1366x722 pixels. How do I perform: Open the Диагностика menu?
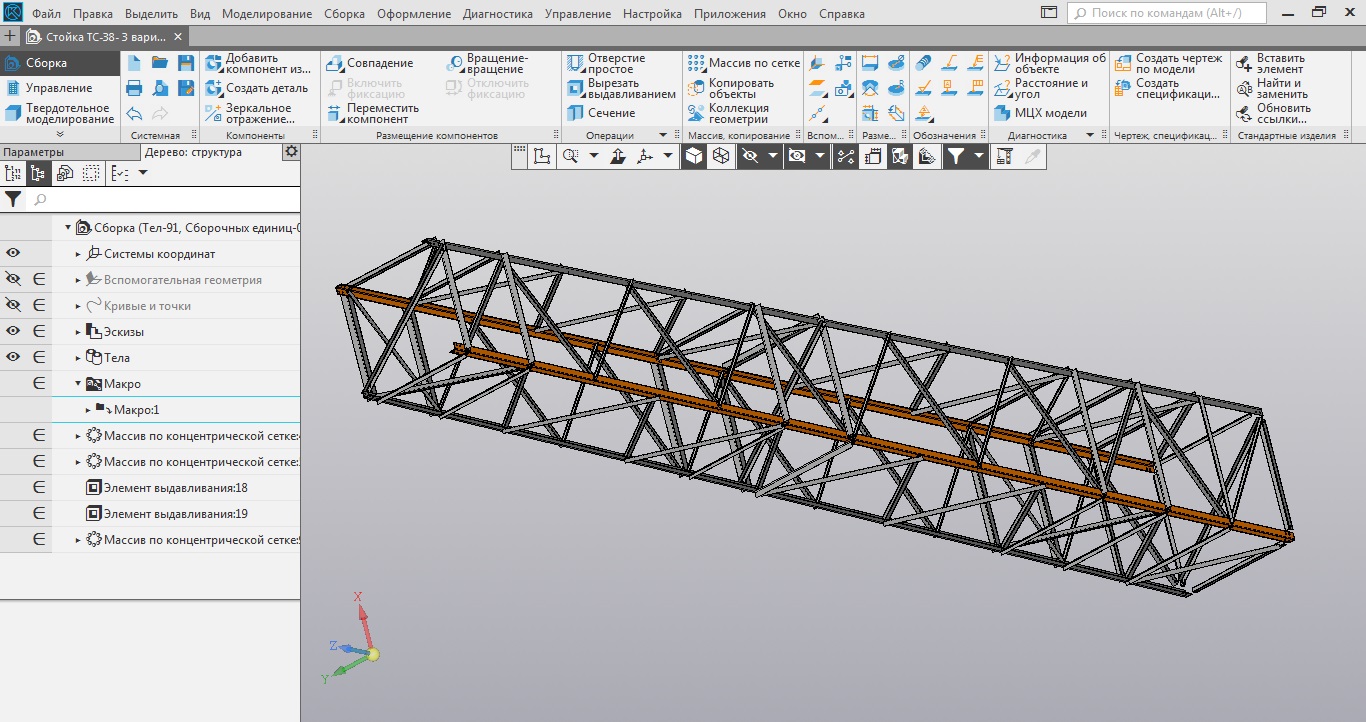point(499,14)
